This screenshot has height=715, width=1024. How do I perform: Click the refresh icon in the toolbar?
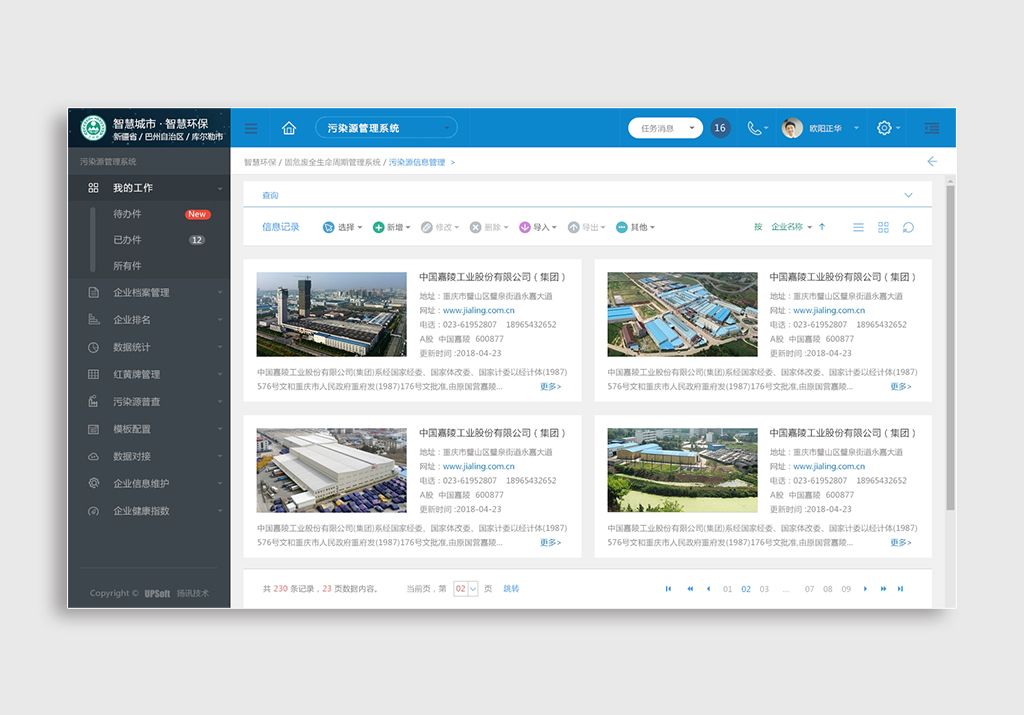[908, 227]
